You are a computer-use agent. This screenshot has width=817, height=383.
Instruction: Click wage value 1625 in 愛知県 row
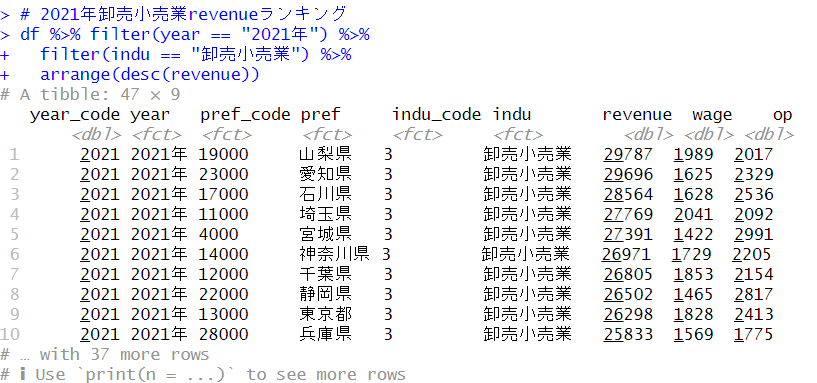693,174
